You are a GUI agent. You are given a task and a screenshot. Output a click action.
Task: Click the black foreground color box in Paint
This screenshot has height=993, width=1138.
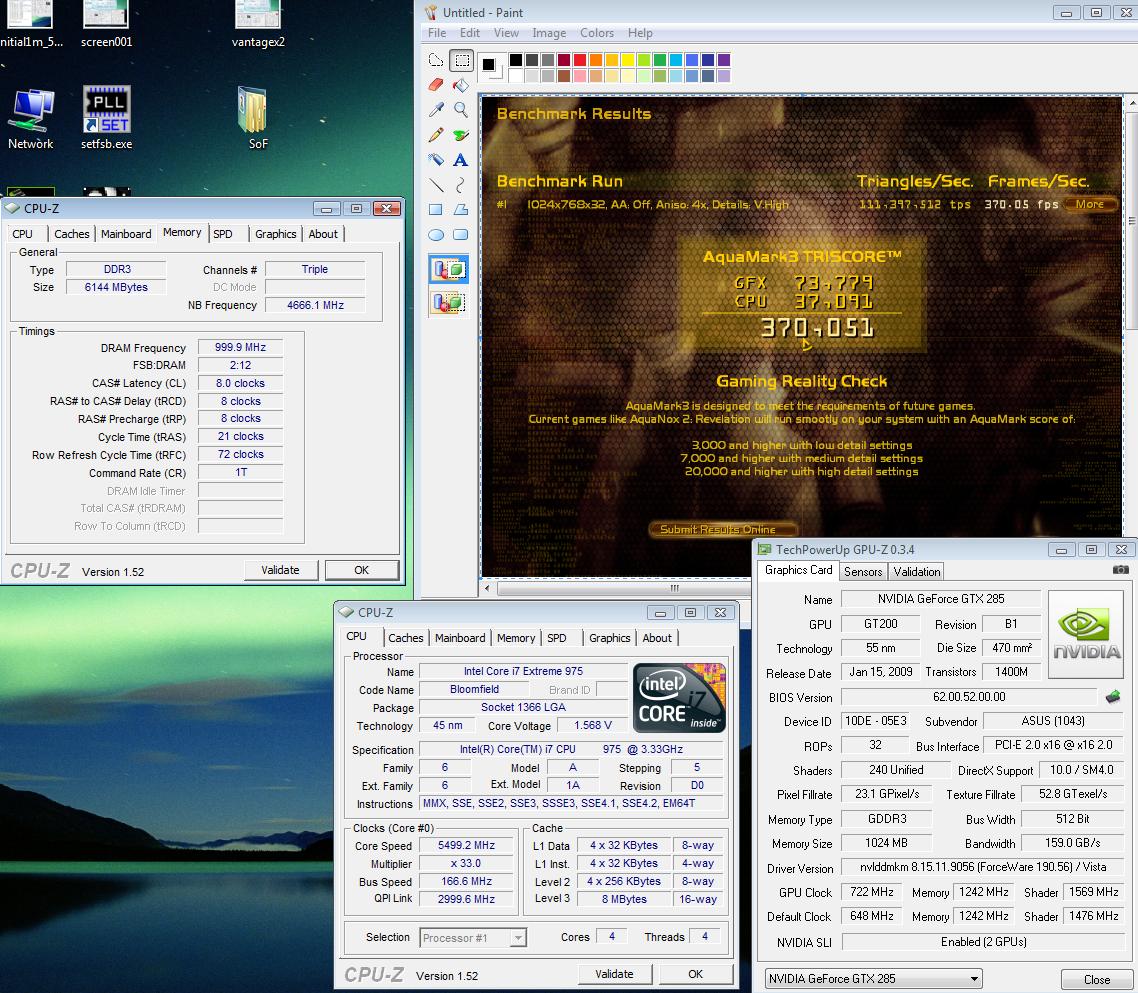pyautogui.click(x=488, y=65)
